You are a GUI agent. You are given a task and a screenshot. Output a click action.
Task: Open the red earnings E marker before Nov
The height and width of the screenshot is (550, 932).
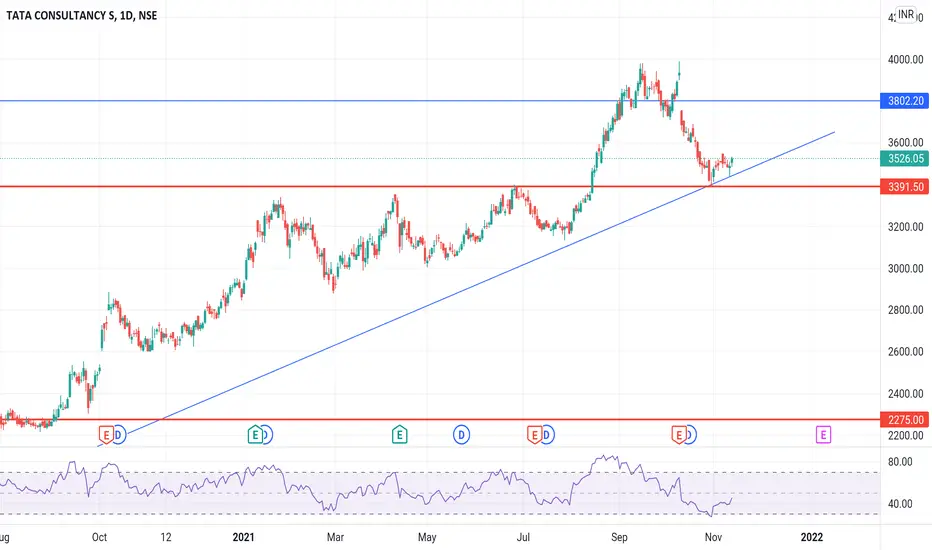679,435
